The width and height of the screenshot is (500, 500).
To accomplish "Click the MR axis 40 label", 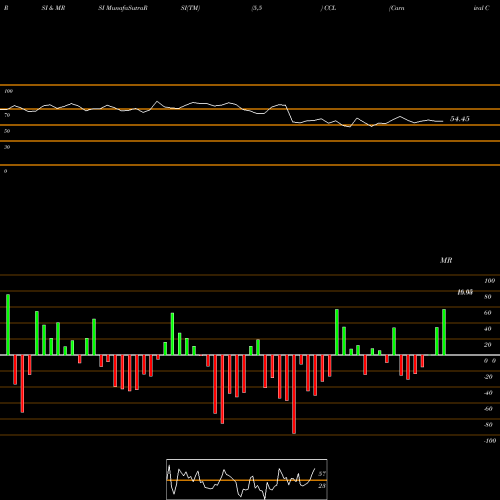I will tap(488, 329).
